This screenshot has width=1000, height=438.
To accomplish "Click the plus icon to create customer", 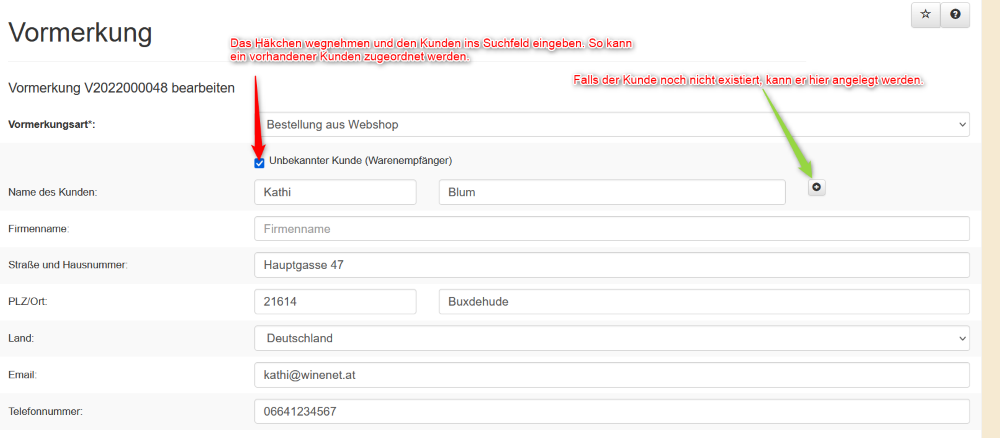I will [817, 187].
